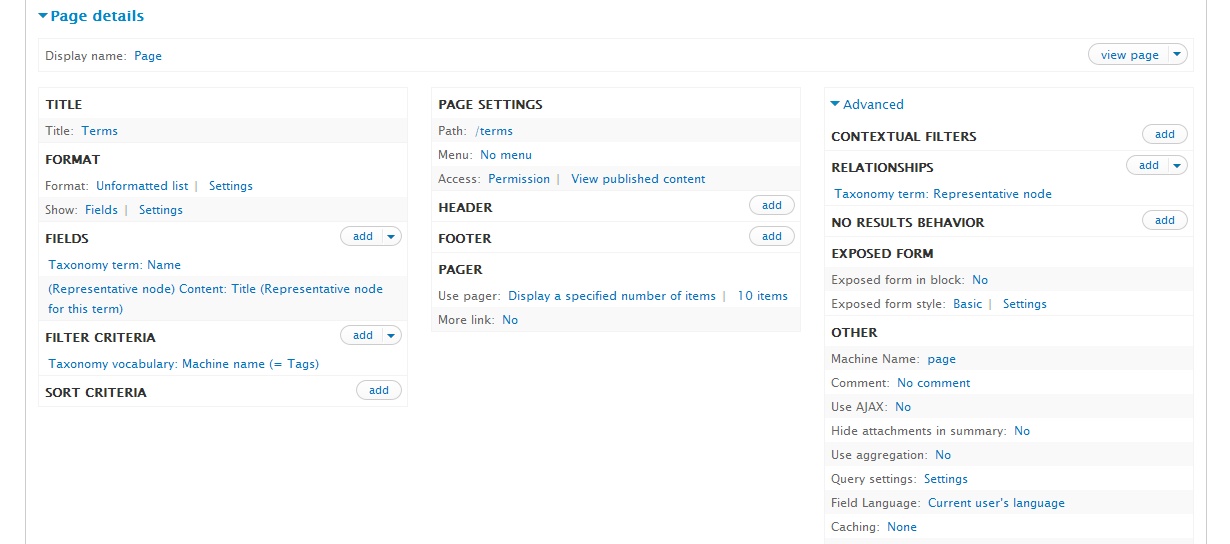The height and width of the screenshot is (544, 1230).
Task: Edit the /terms path
Action: point(494,131)
